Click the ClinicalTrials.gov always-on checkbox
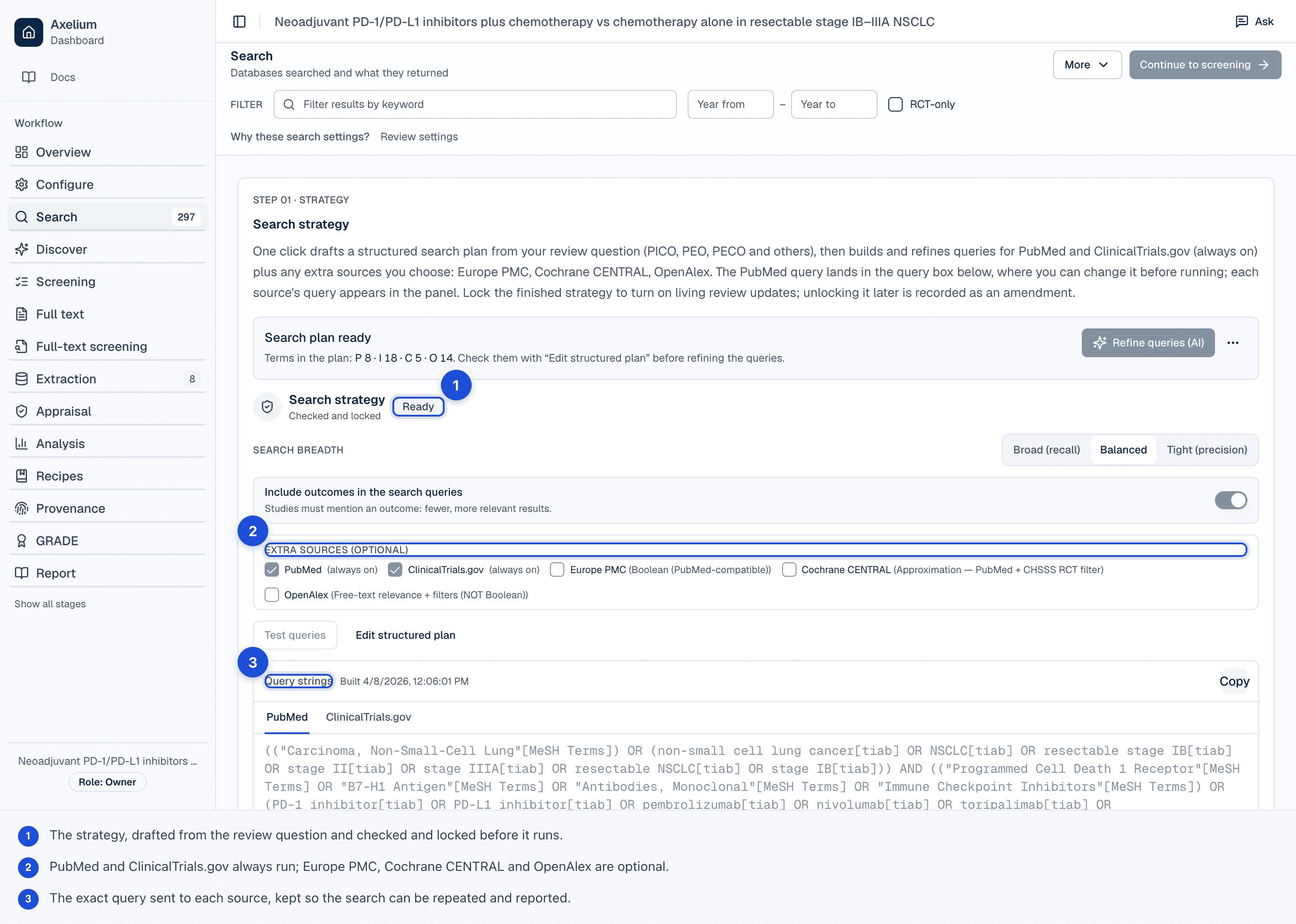The height and width of the screenshot is (924, 1296). [395, 570]
